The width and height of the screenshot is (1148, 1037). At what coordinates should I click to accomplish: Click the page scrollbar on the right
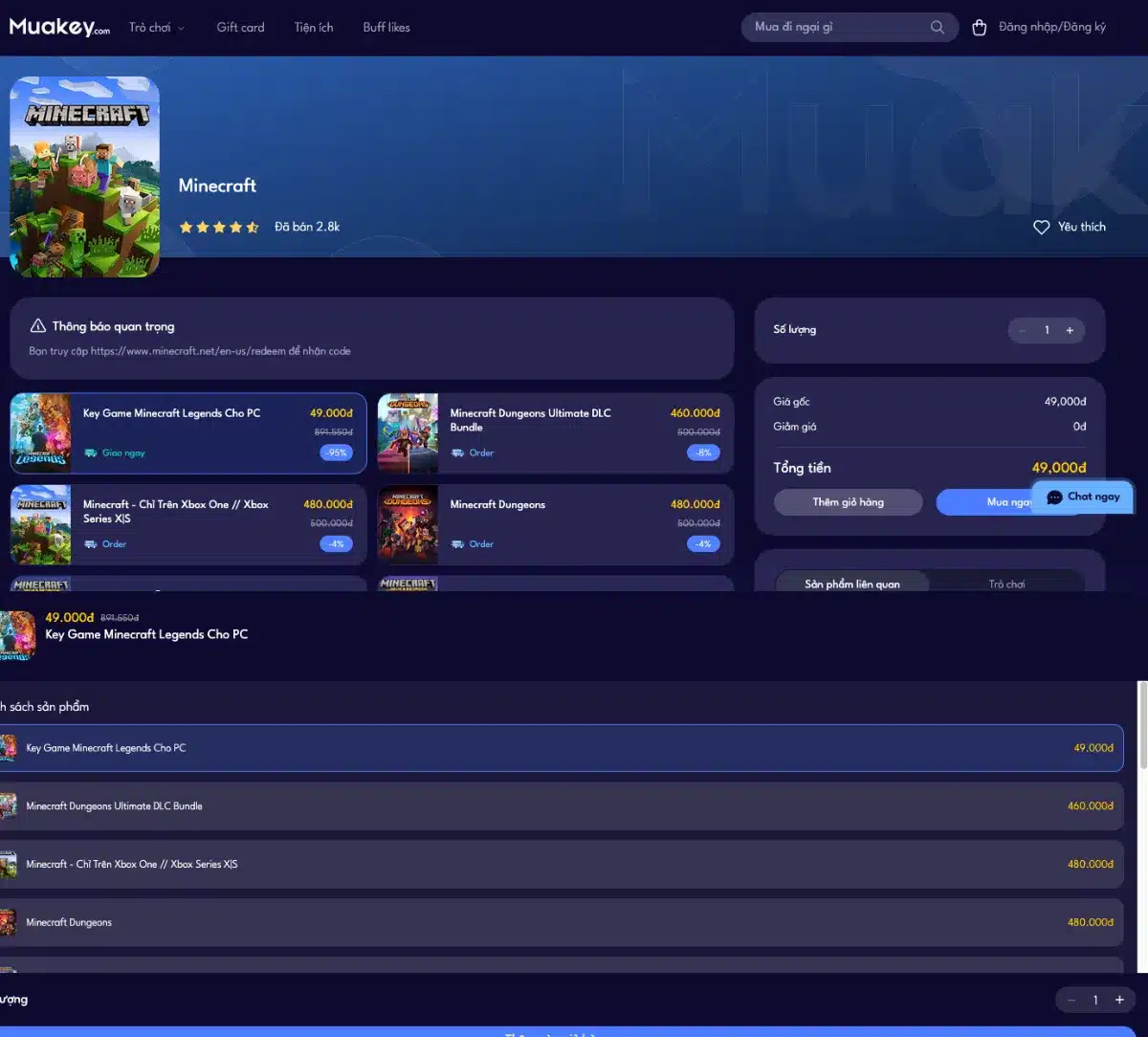[x=1142, y=724]
